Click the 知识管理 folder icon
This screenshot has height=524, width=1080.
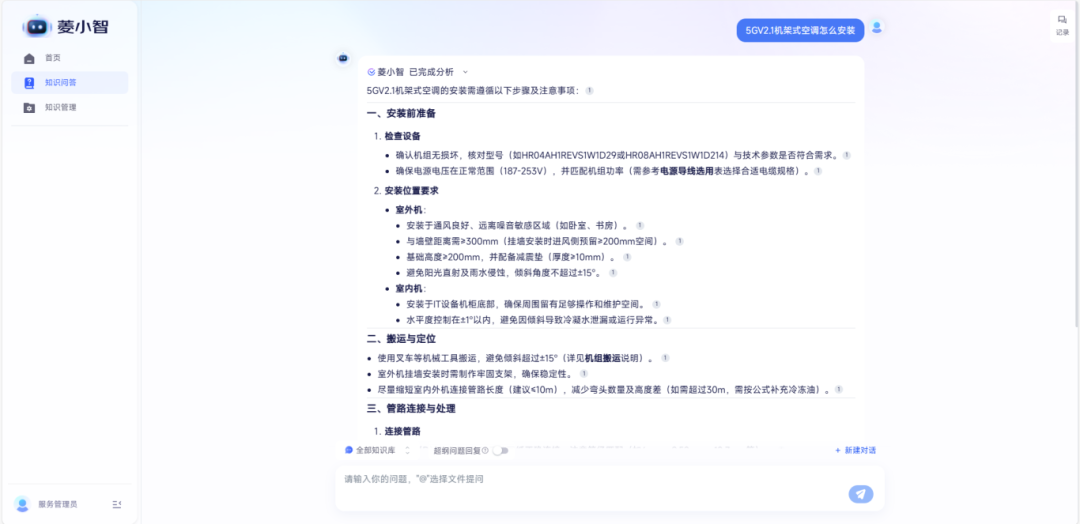[29, 107]
